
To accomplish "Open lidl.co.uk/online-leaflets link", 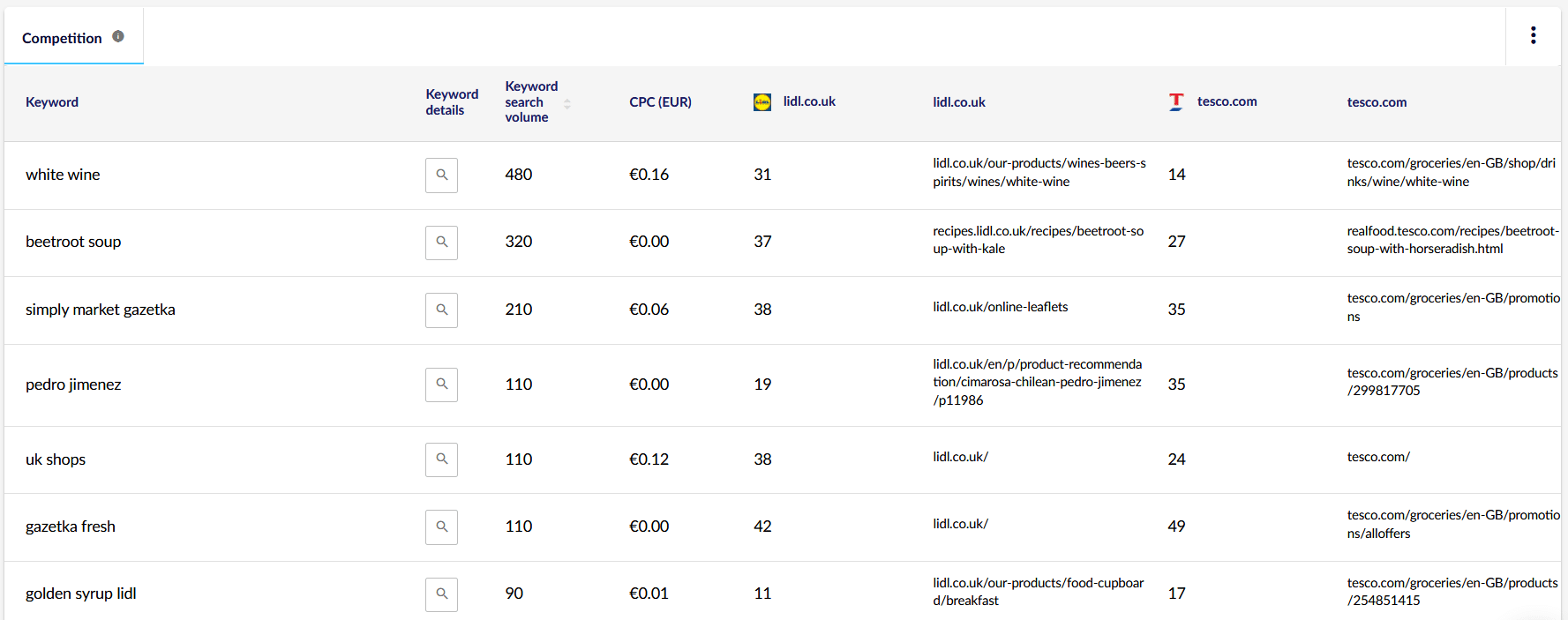I will point(1001,307).
